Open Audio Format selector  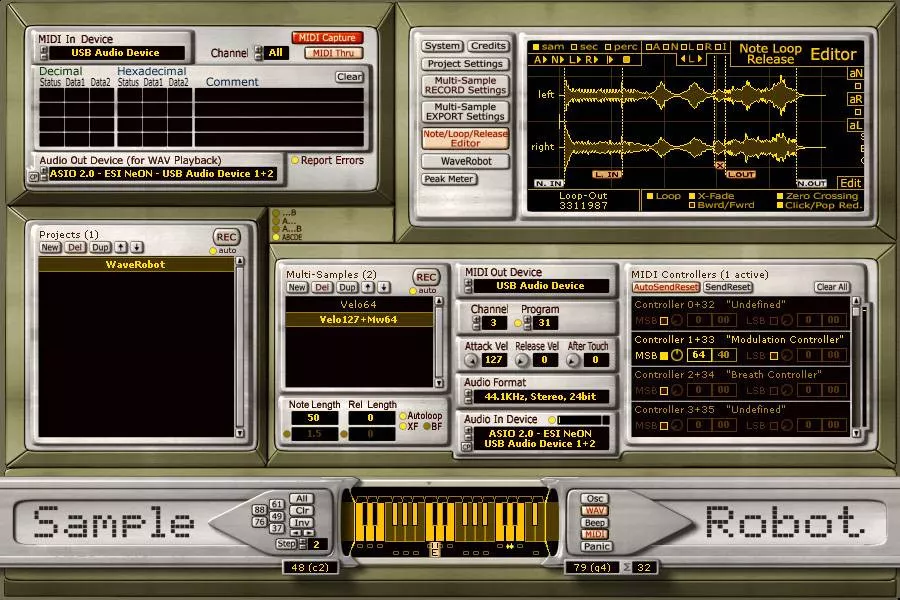(x=540, y=397)
